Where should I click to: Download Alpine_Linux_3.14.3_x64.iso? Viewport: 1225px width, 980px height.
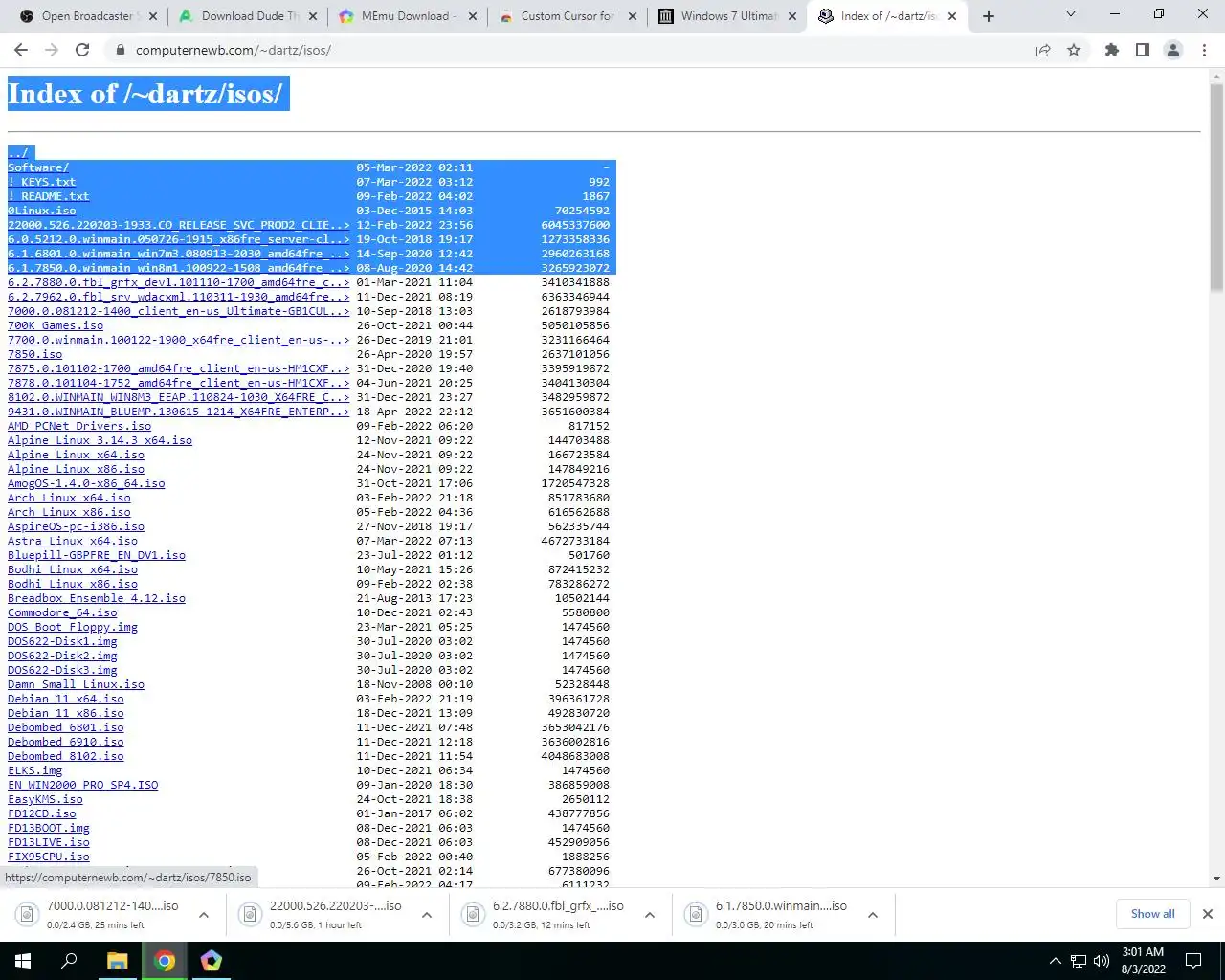pos(100,440)
